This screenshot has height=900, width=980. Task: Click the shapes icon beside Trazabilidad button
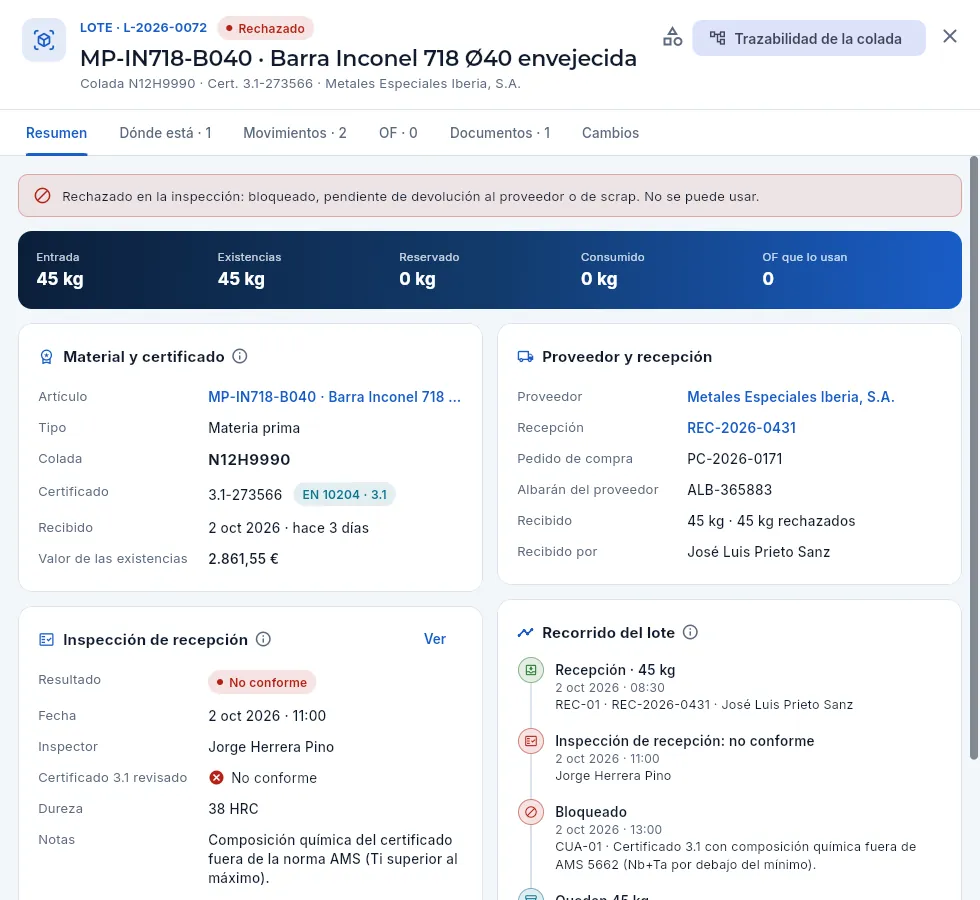[672, 38]
